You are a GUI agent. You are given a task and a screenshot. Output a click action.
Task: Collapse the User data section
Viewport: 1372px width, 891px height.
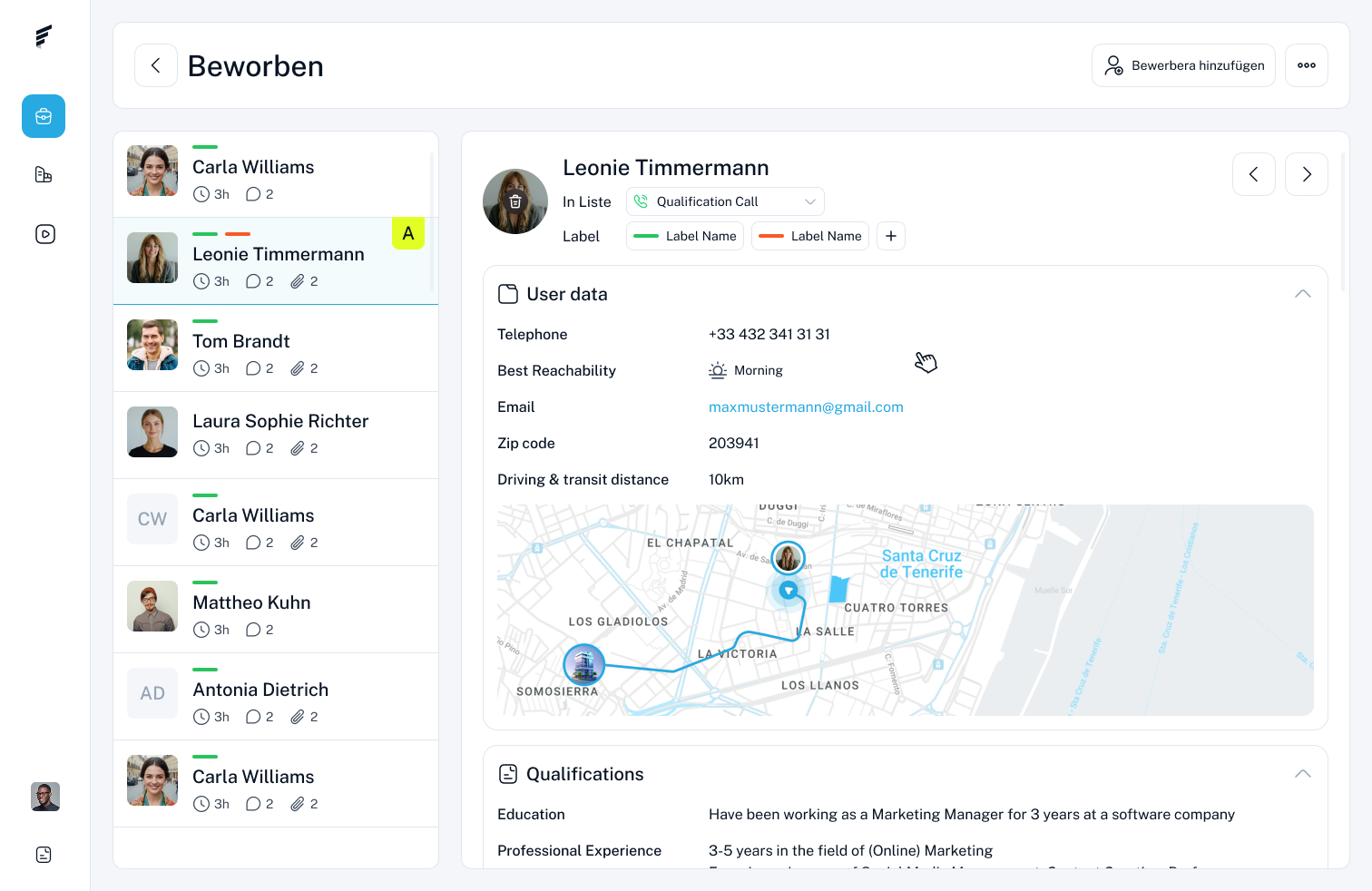pyautogui.click(x=1303, y=294)
